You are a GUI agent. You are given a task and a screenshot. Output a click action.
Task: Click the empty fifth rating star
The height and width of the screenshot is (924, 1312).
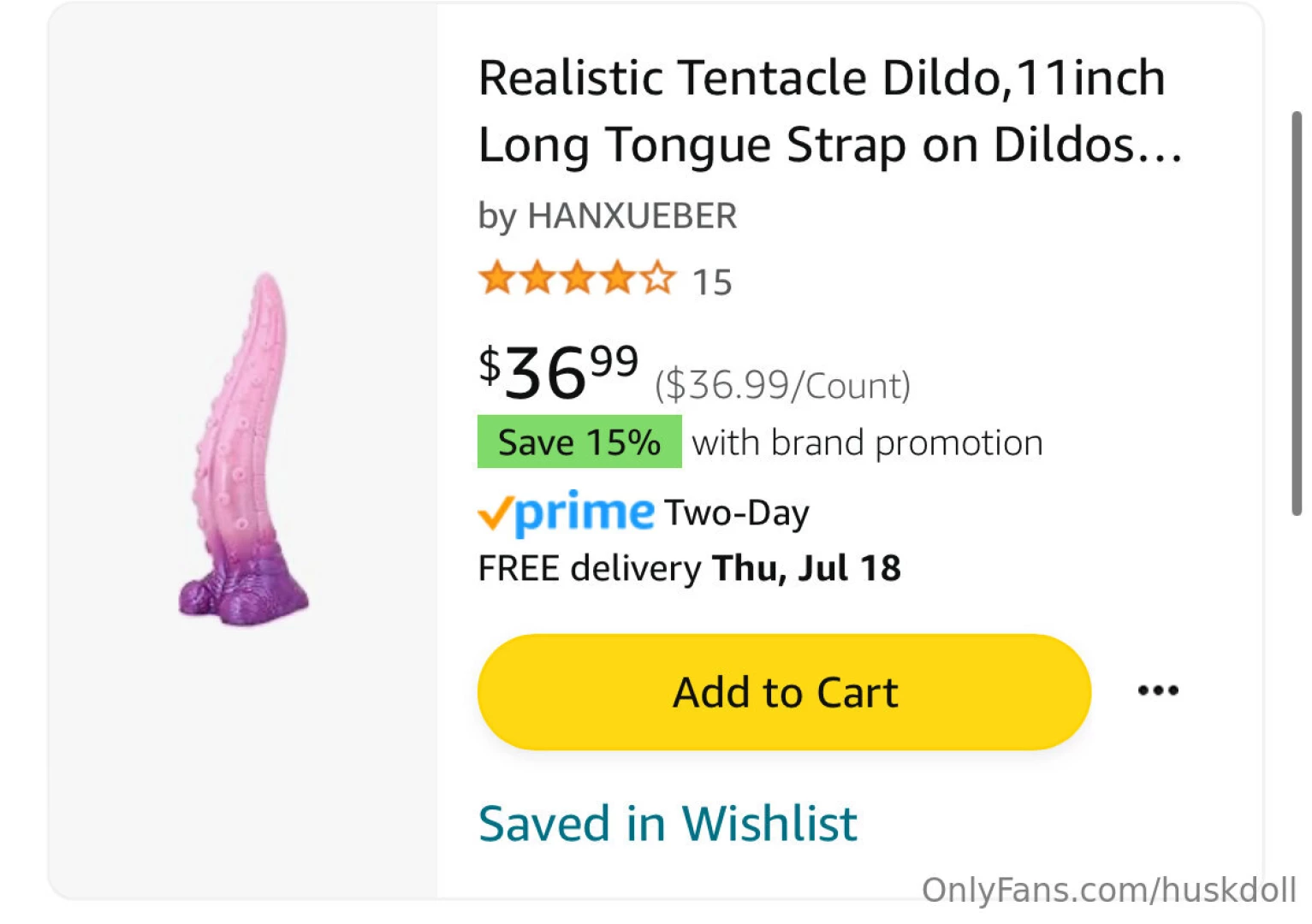click(658, 279)
